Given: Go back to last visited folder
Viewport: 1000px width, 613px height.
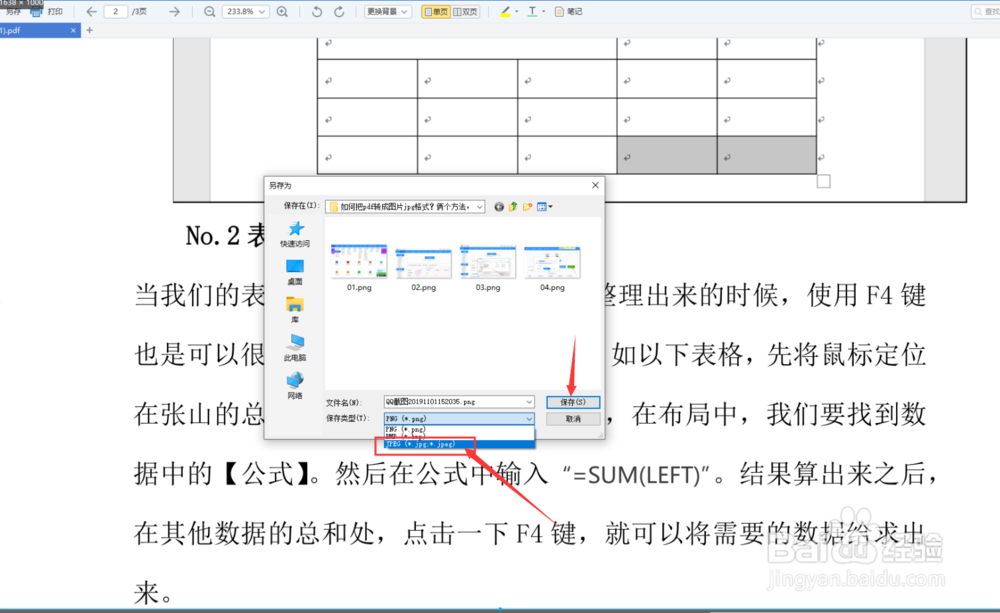Looking at the screenshot, I should click(499, 207).
